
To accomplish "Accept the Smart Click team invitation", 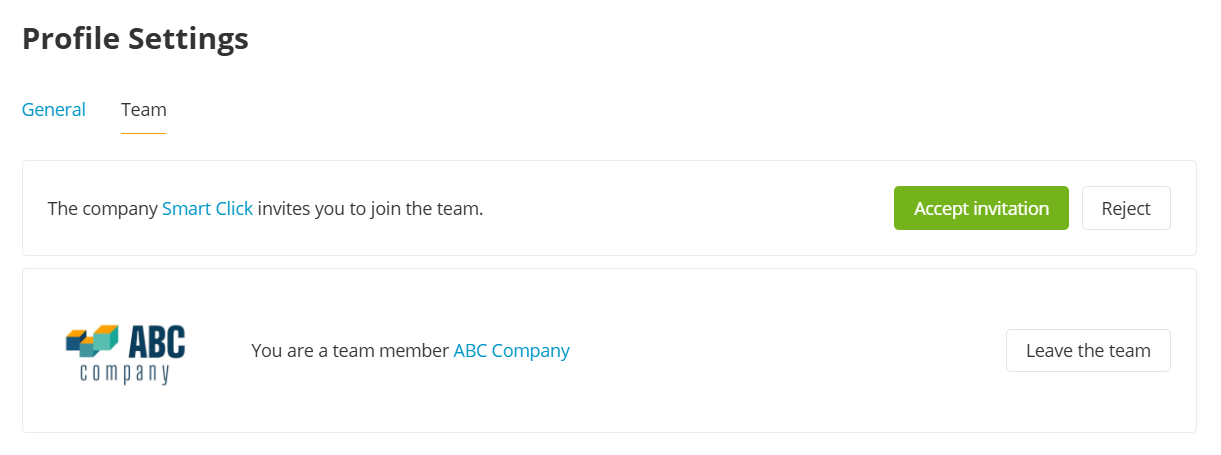I will [x=980, y=208].
